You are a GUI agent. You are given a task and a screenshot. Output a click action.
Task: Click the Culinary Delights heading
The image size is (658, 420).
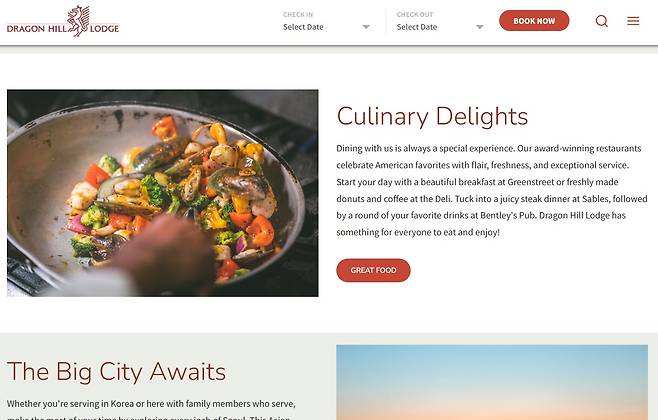point(432,116)
